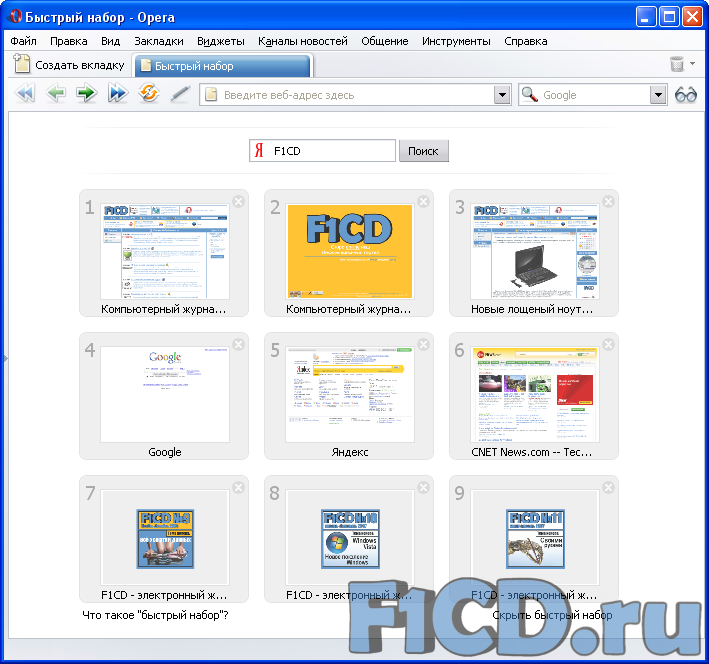Screen dimensions: 709x664
Task: Click the "CNET News.com -- Tec…" caption
Action: pyautogui.click(x=531, y=452)
